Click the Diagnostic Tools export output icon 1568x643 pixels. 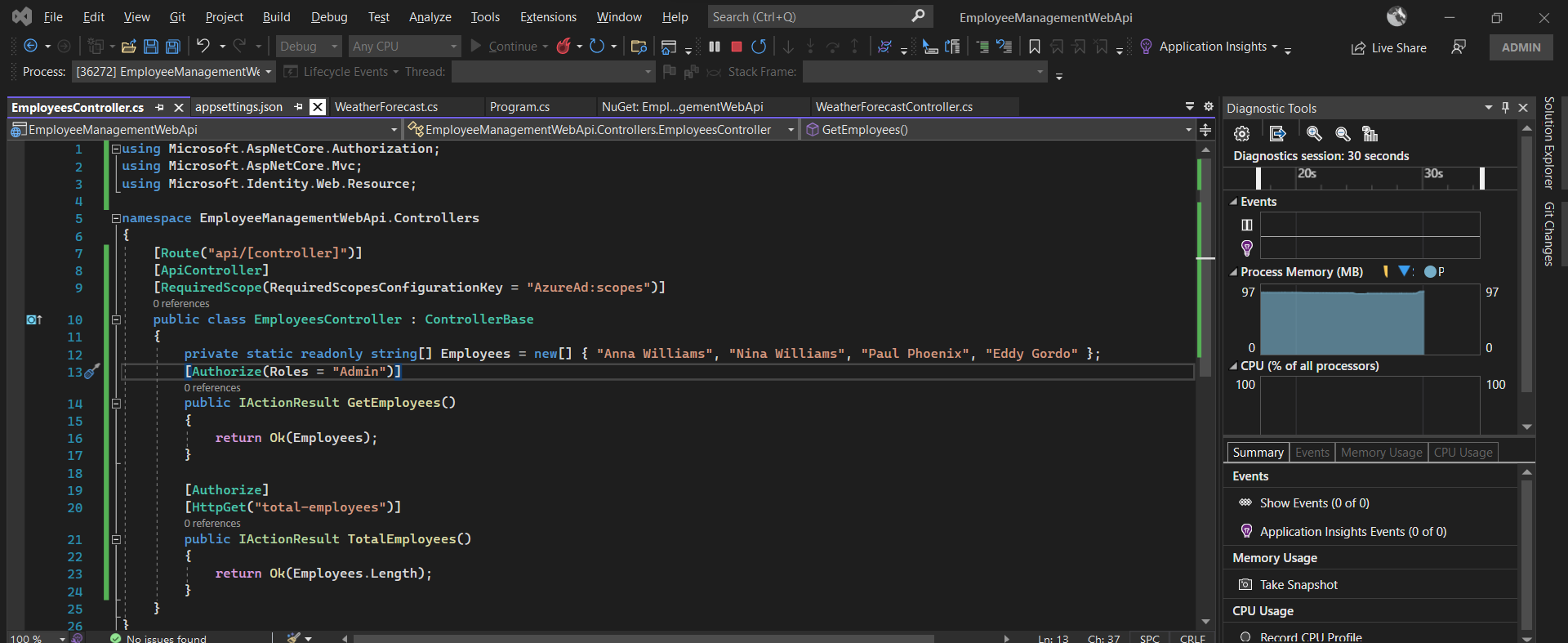coord(1278,134)
